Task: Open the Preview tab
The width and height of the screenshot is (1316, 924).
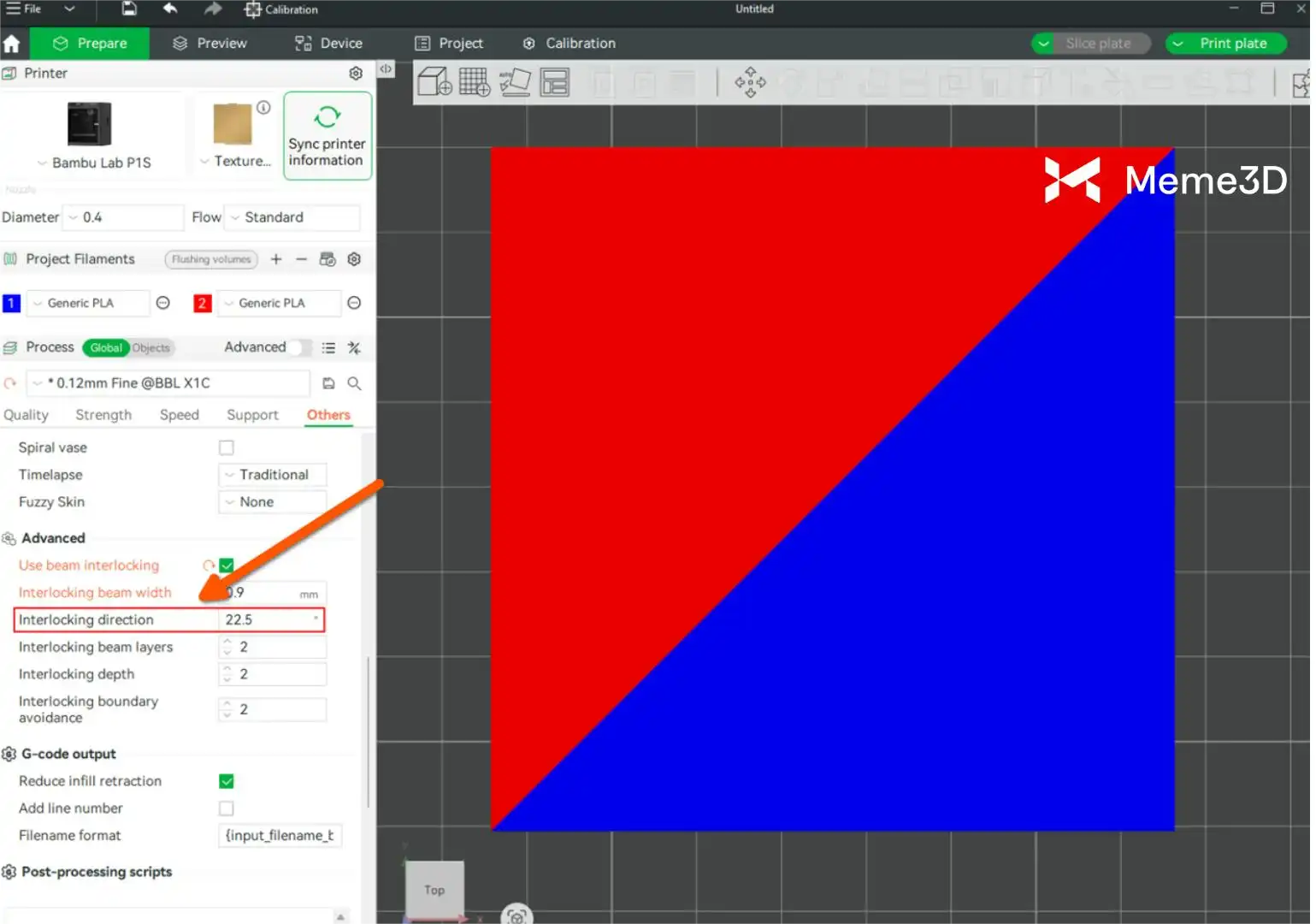Action: coord(209,44)
